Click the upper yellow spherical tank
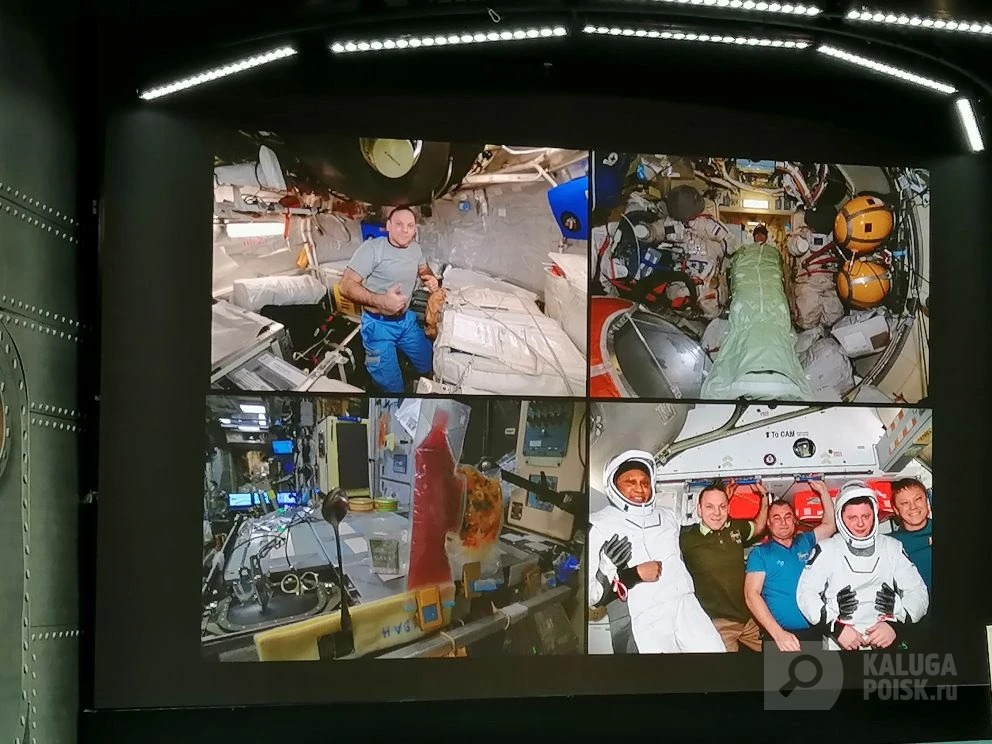This screenshot has height=744, width=992. 863,224
